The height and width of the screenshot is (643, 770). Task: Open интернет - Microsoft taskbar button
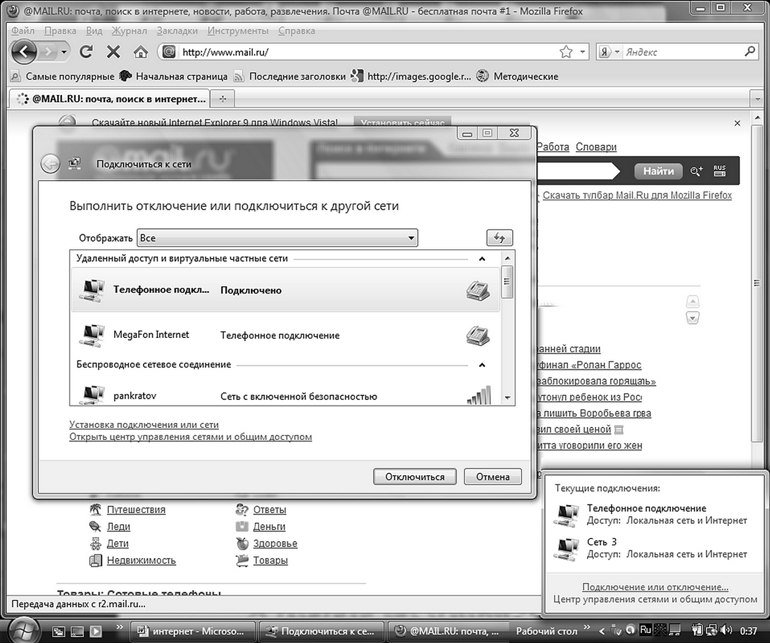(x=193, y=631)
